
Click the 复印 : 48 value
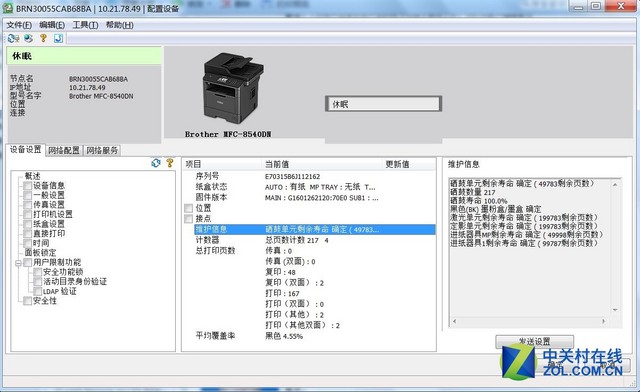280,272
